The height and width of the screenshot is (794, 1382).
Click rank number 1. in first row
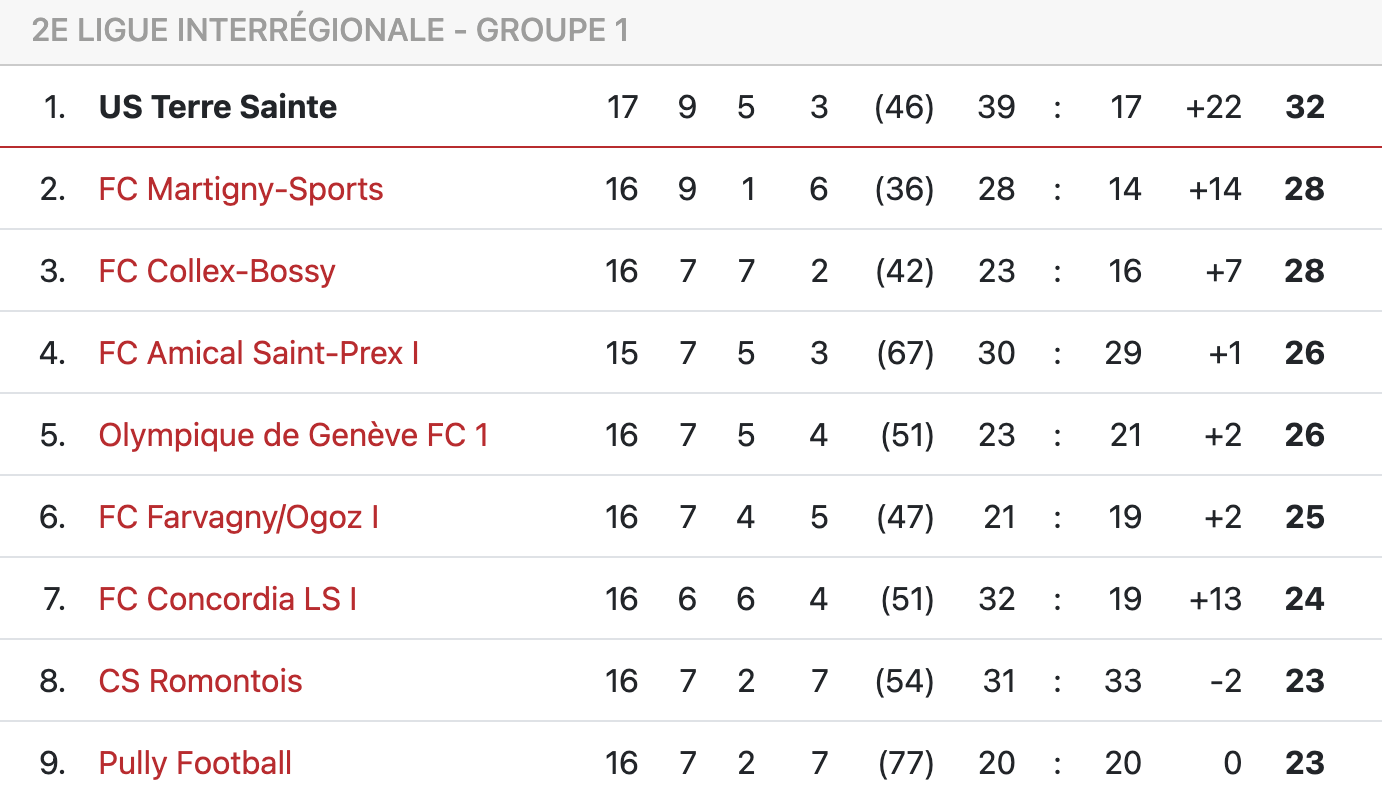pyautogui.click(x=55, y=107)
